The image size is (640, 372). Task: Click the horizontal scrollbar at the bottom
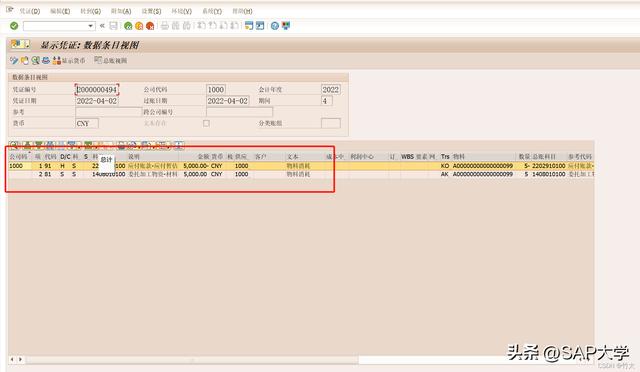click(192, 360)
